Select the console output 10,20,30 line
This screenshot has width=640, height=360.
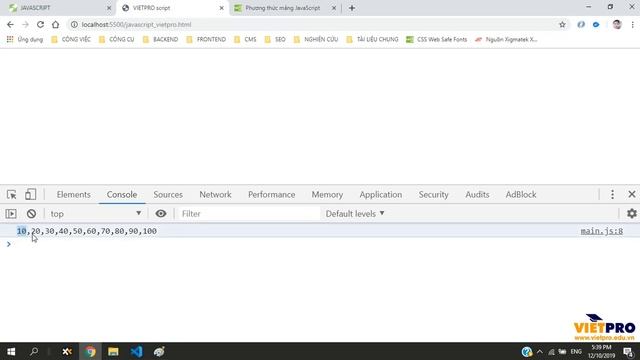[87, 231]
